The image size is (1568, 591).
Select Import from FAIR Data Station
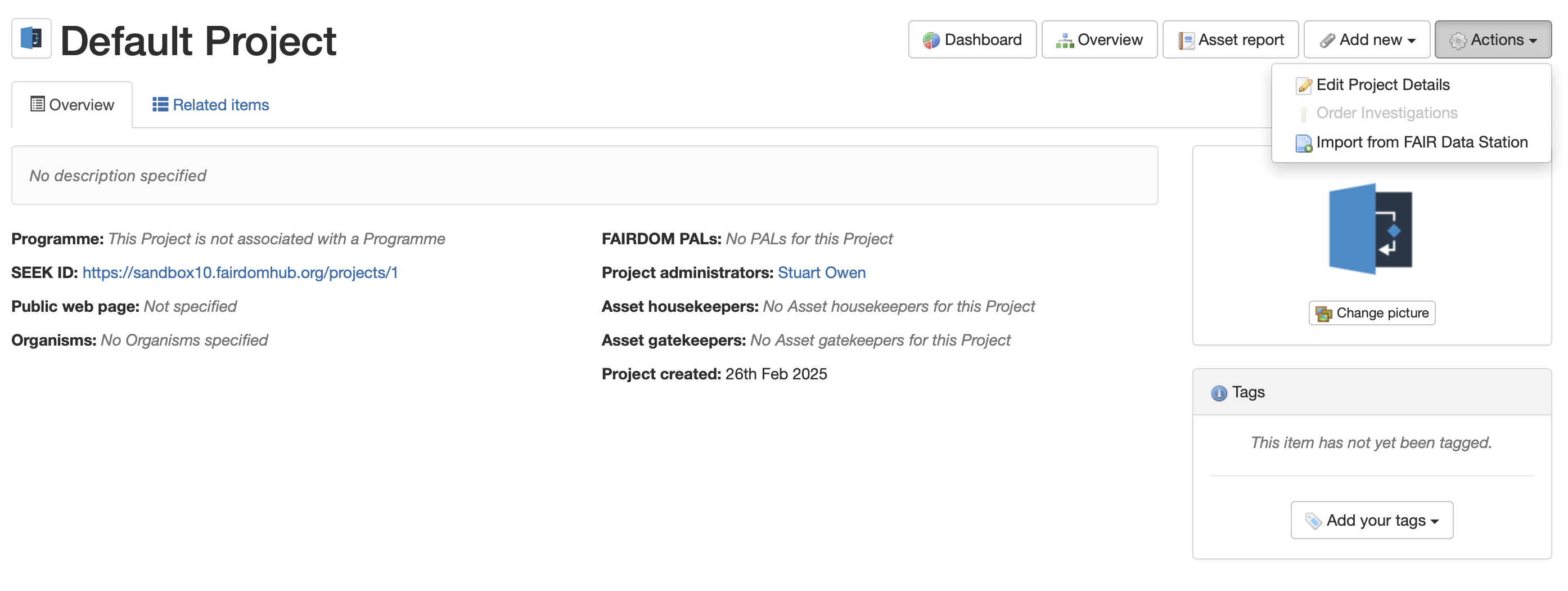pos(1421,142)
